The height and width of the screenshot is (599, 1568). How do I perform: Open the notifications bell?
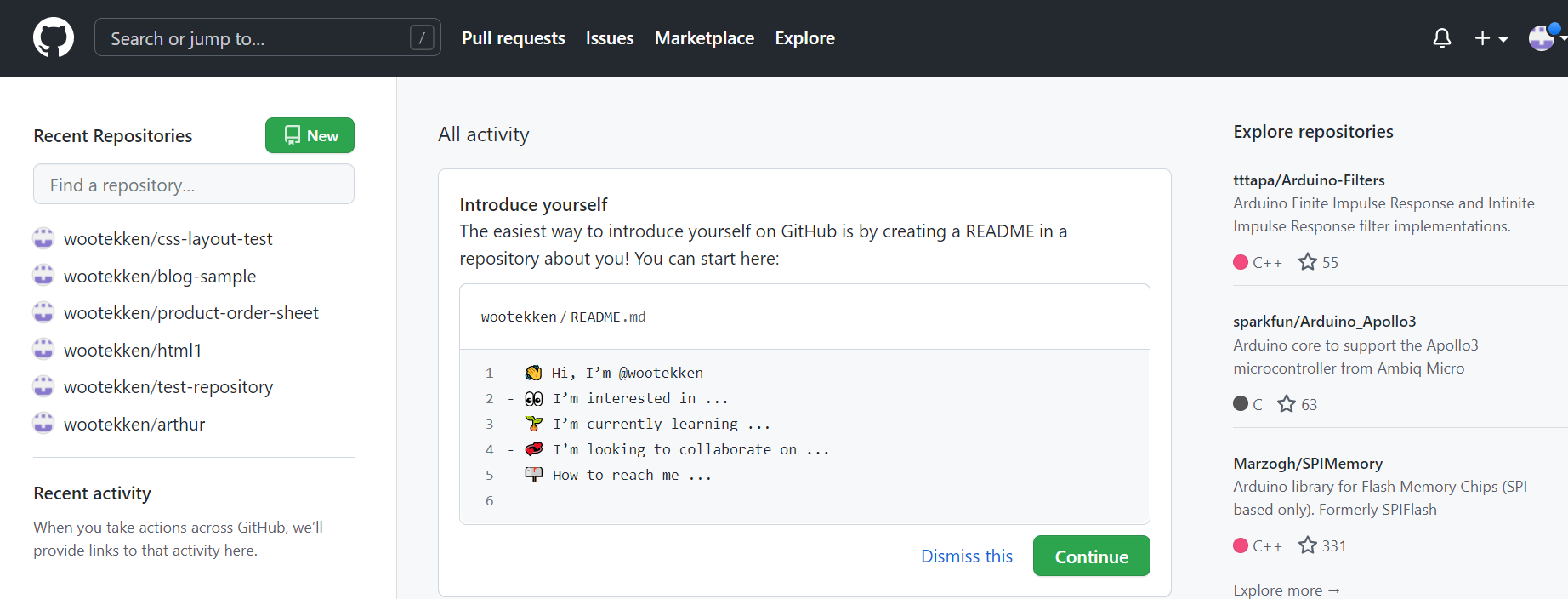(1441, 38)
